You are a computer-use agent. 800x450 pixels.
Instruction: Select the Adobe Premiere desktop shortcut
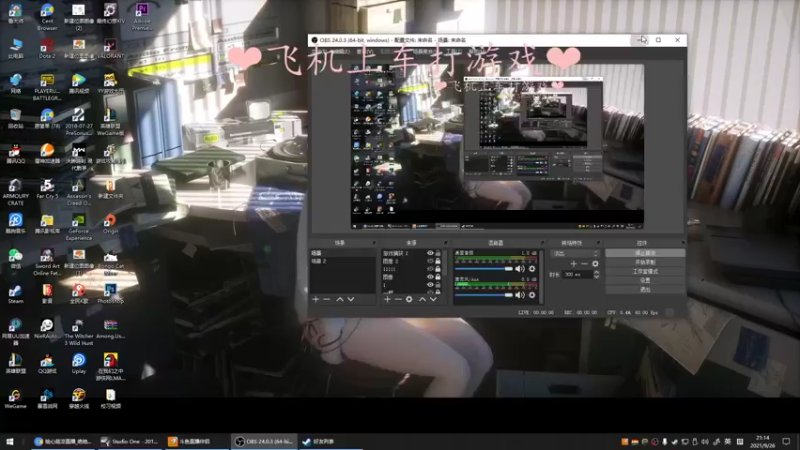point(142,17)
